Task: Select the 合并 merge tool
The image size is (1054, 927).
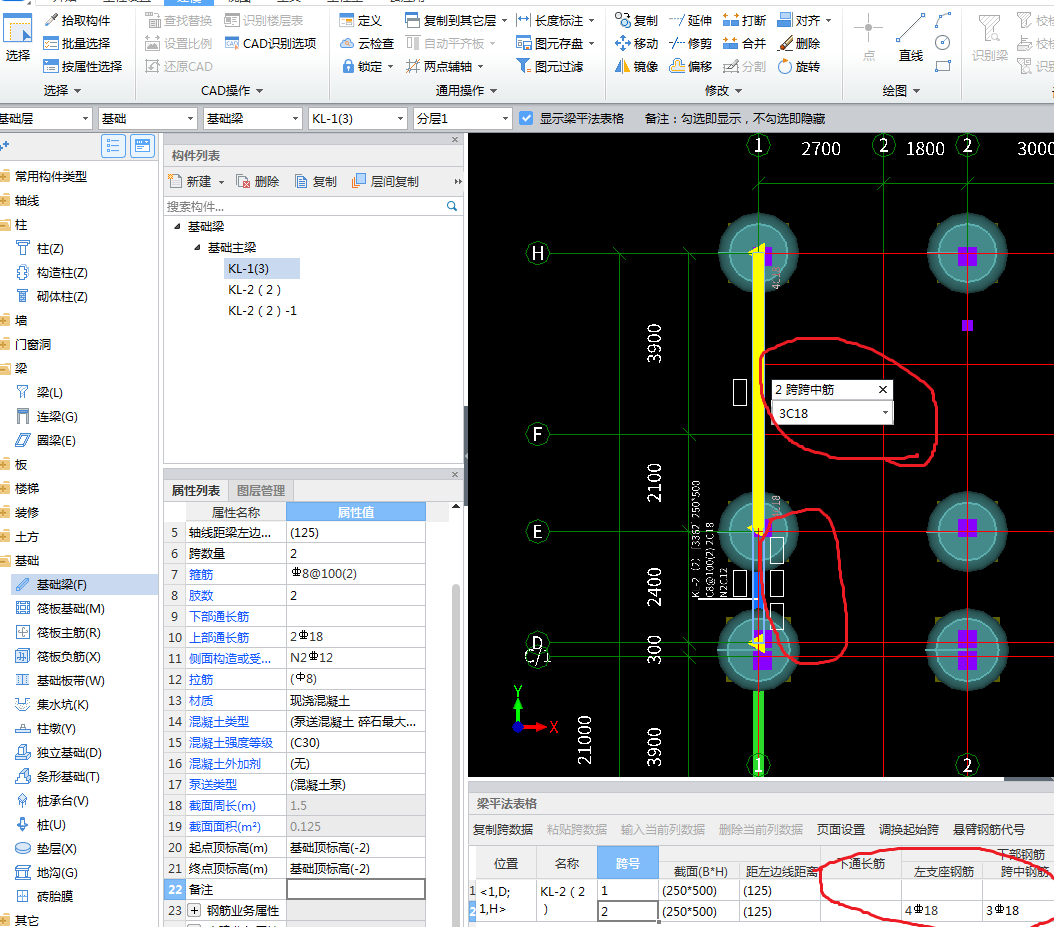Action: click(744, 43)
